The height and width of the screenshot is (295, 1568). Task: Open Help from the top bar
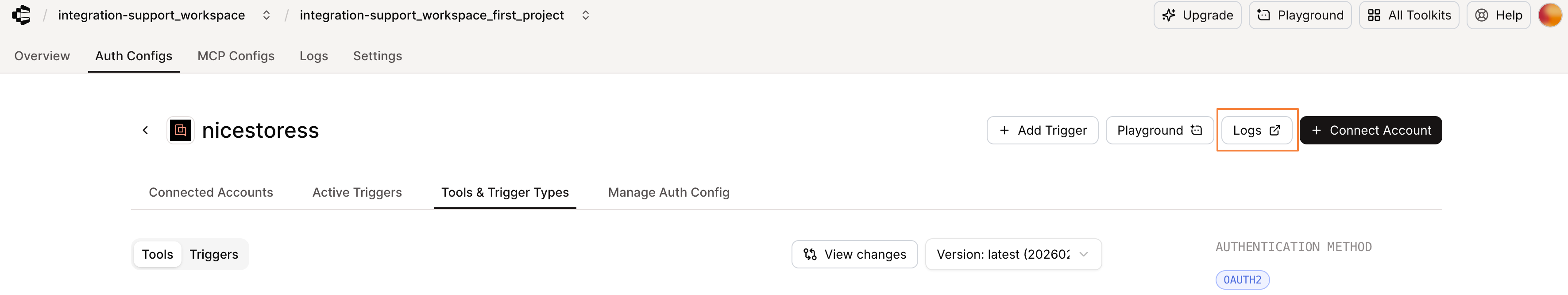[x=1498, y=15]
